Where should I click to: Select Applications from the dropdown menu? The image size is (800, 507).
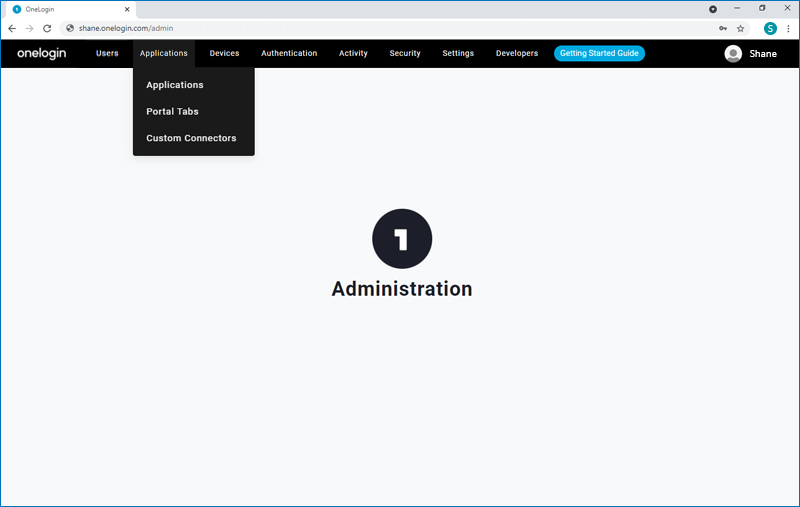(175, 85)
